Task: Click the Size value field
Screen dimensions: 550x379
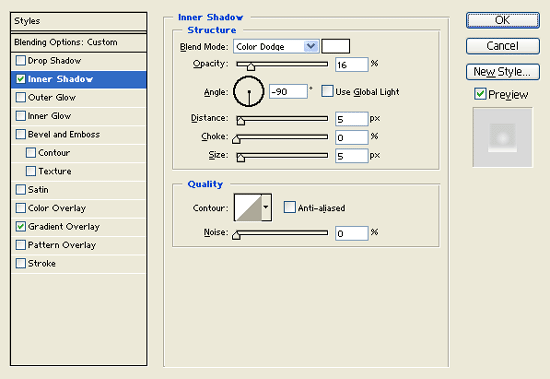Action: (351, 156)
